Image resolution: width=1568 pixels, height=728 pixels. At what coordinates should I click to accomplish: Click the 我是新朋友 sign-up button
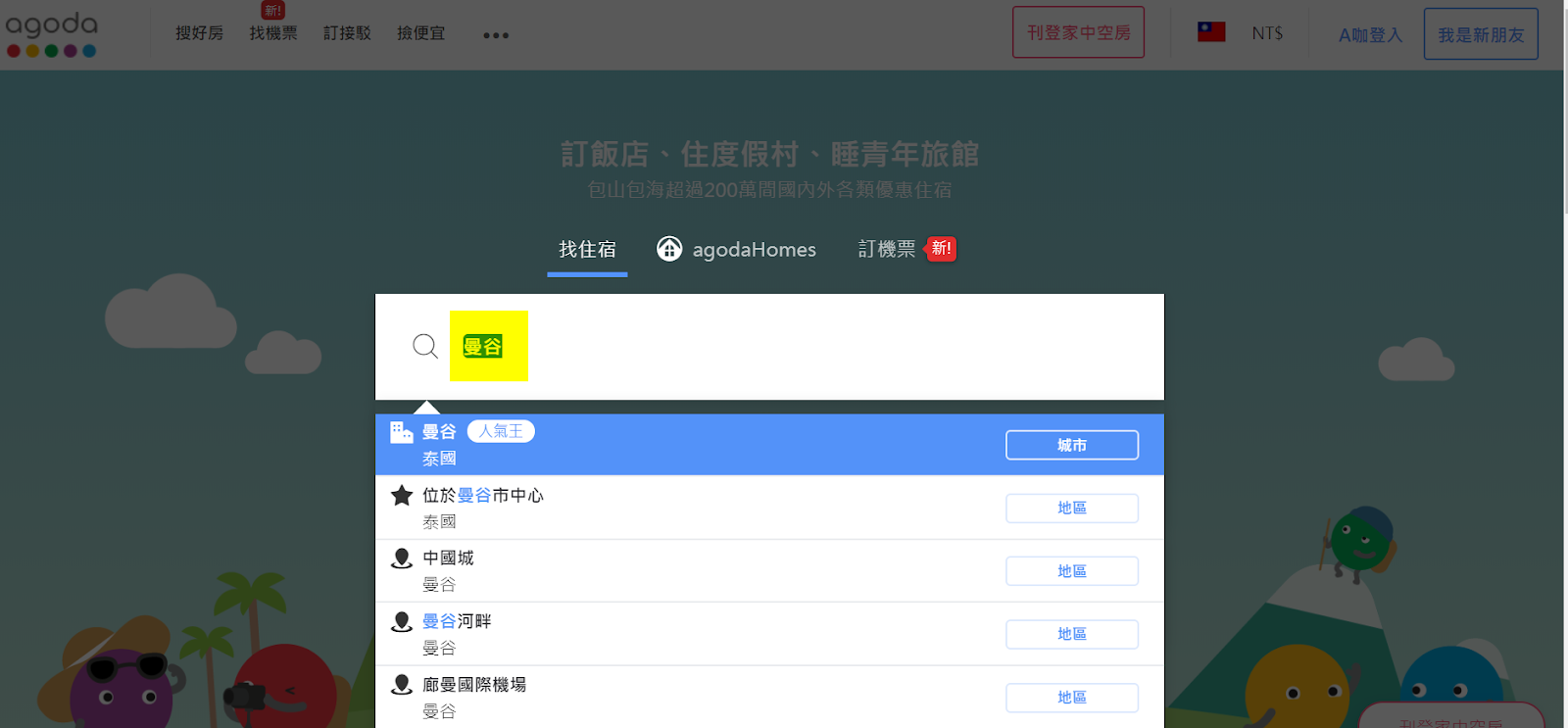pyautogui.click(x=1481, y=34)
